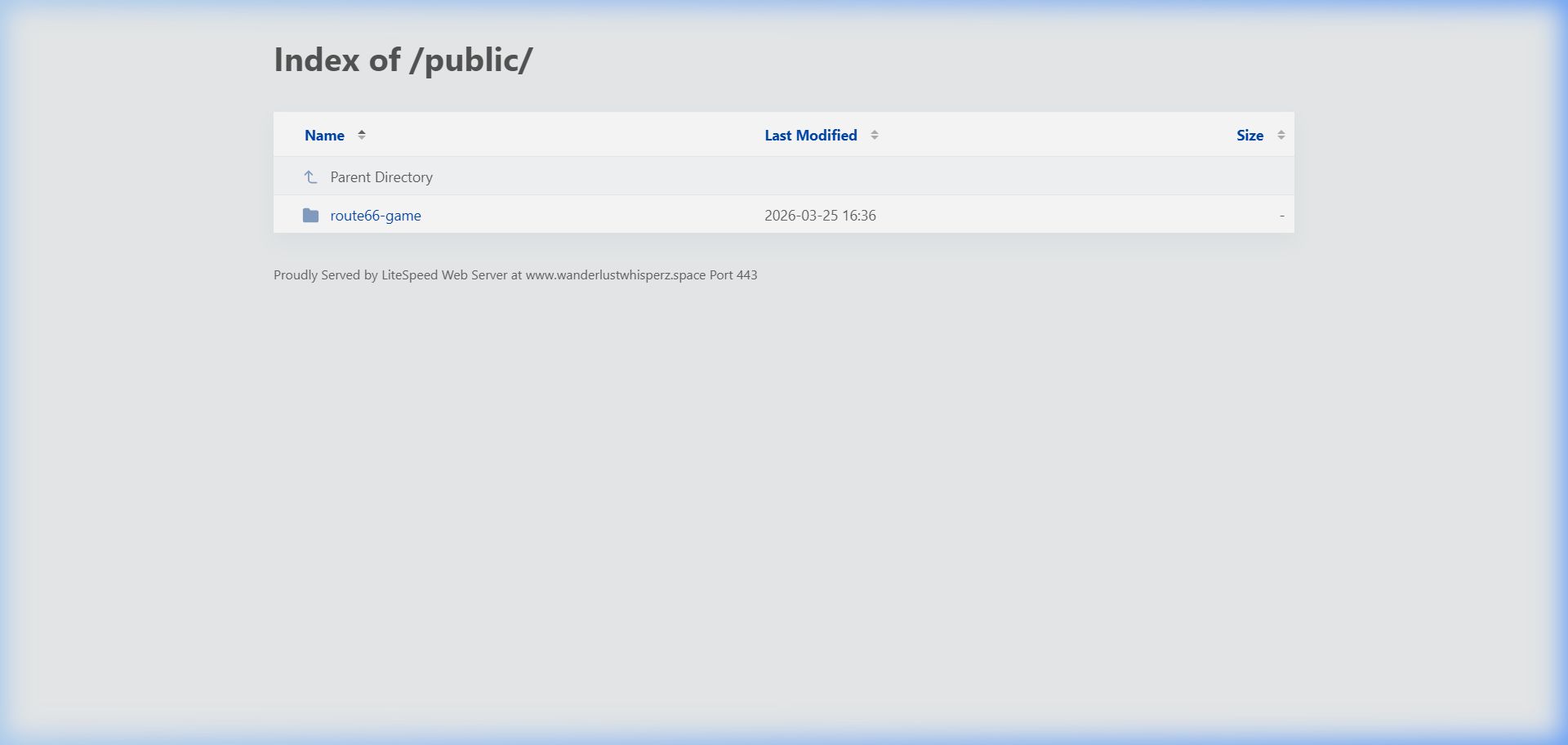This screenshot has height=745, width=1568.
Task: Click the dash size value of route66-game
Action: [x=1281, y=216]
